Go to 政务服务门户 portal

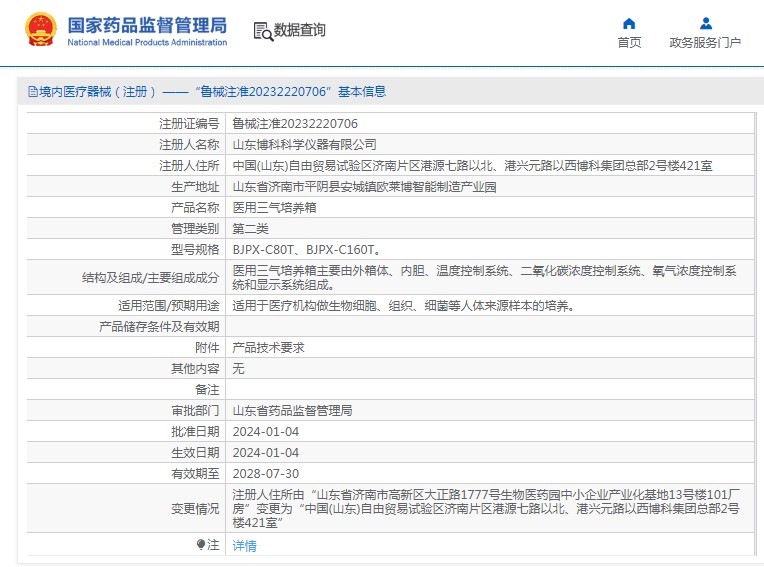pos(705,42)
